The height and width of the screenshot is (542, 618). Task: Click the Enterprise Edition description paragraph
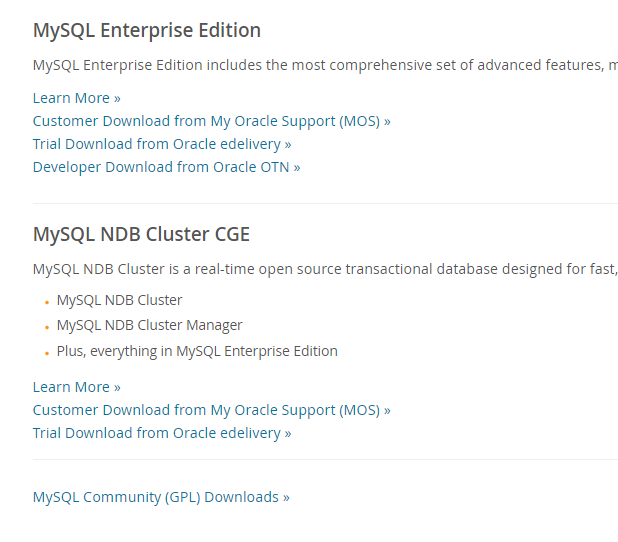tap(325, 65)
